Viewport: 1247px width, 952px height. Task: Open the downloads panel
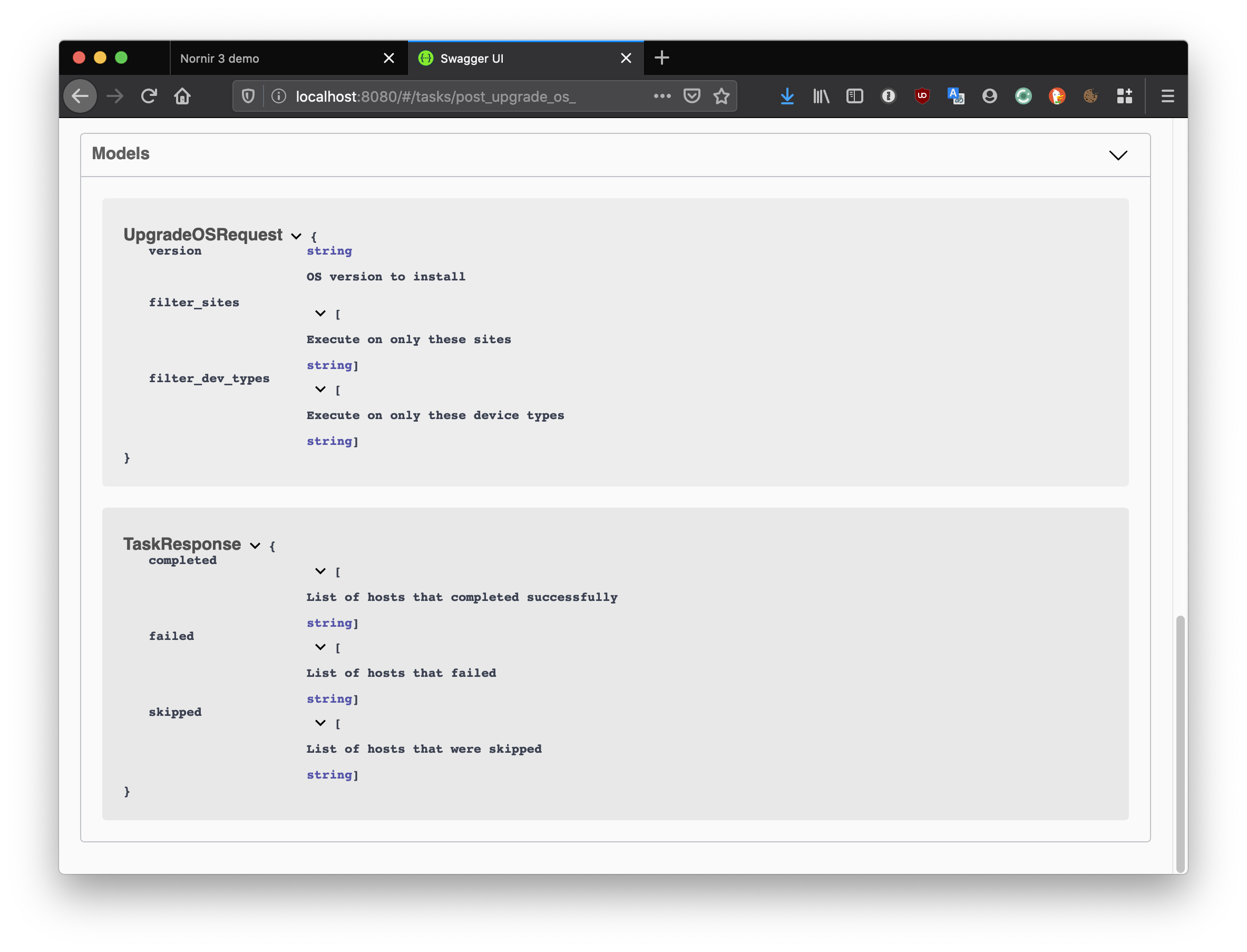(787, 96)
